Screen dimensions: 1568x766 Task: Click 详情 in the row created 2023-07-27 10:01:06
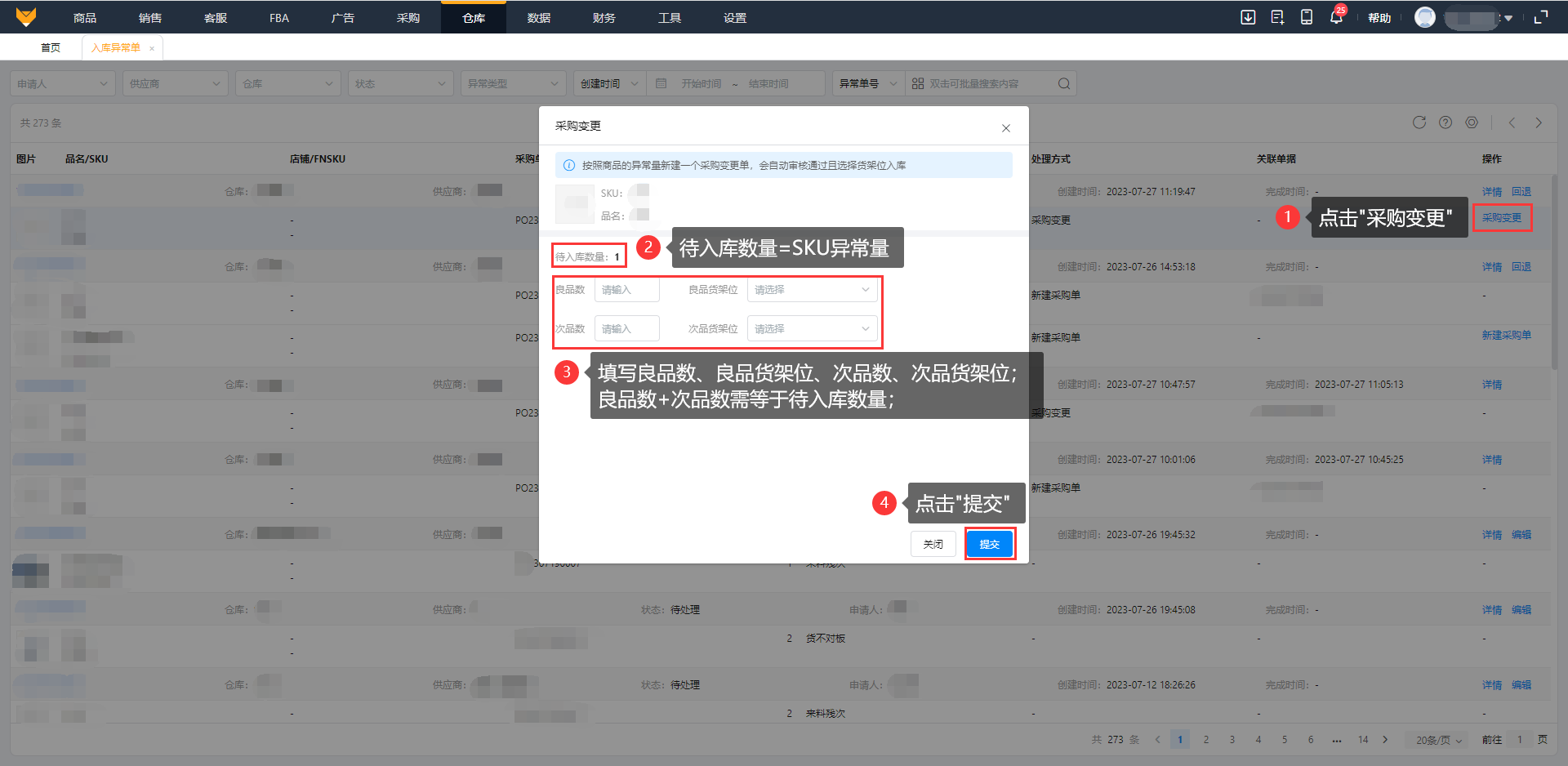pyautogui.click(x=1492, y=460)
